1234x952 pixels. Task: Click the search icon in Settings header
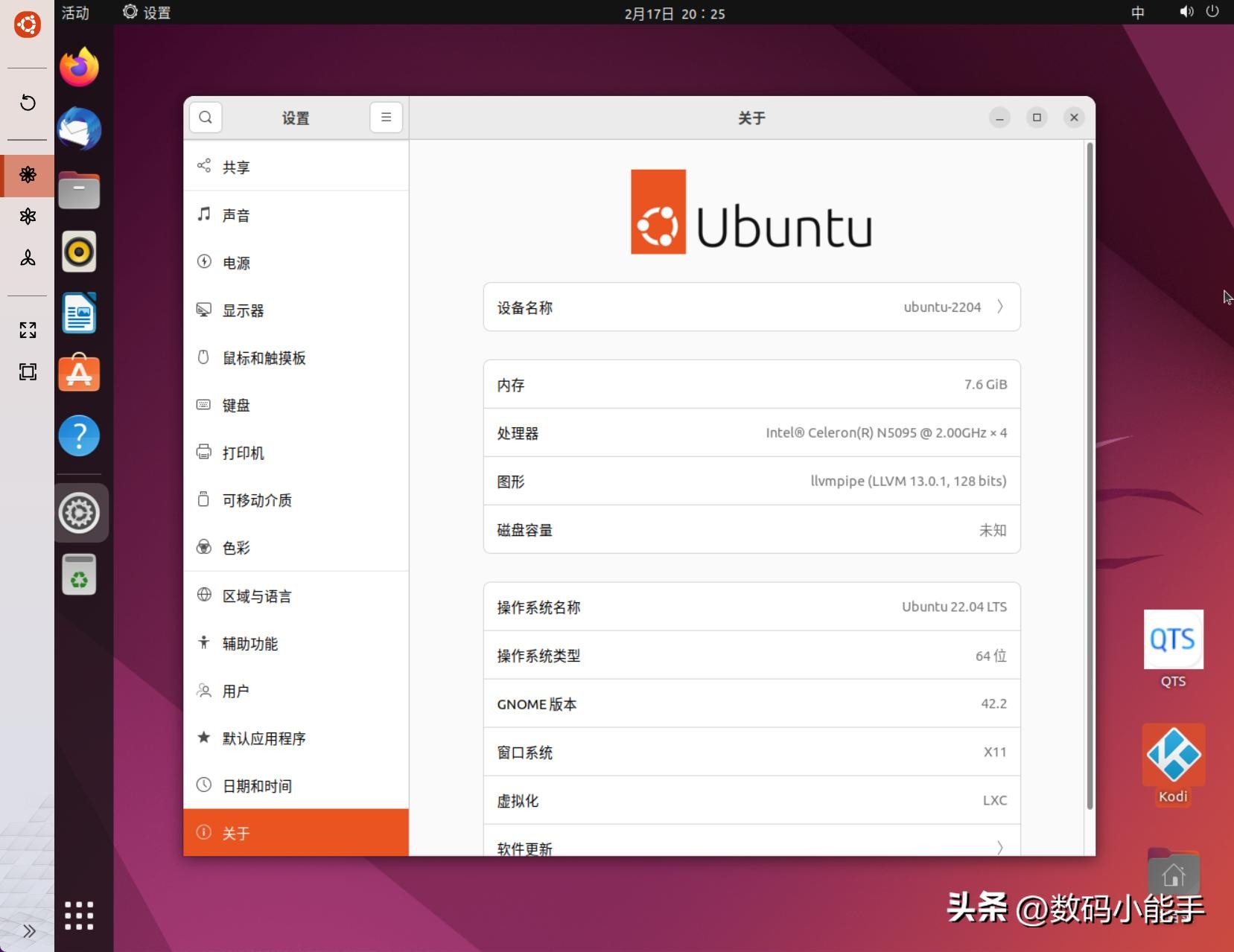click(206, 118)
